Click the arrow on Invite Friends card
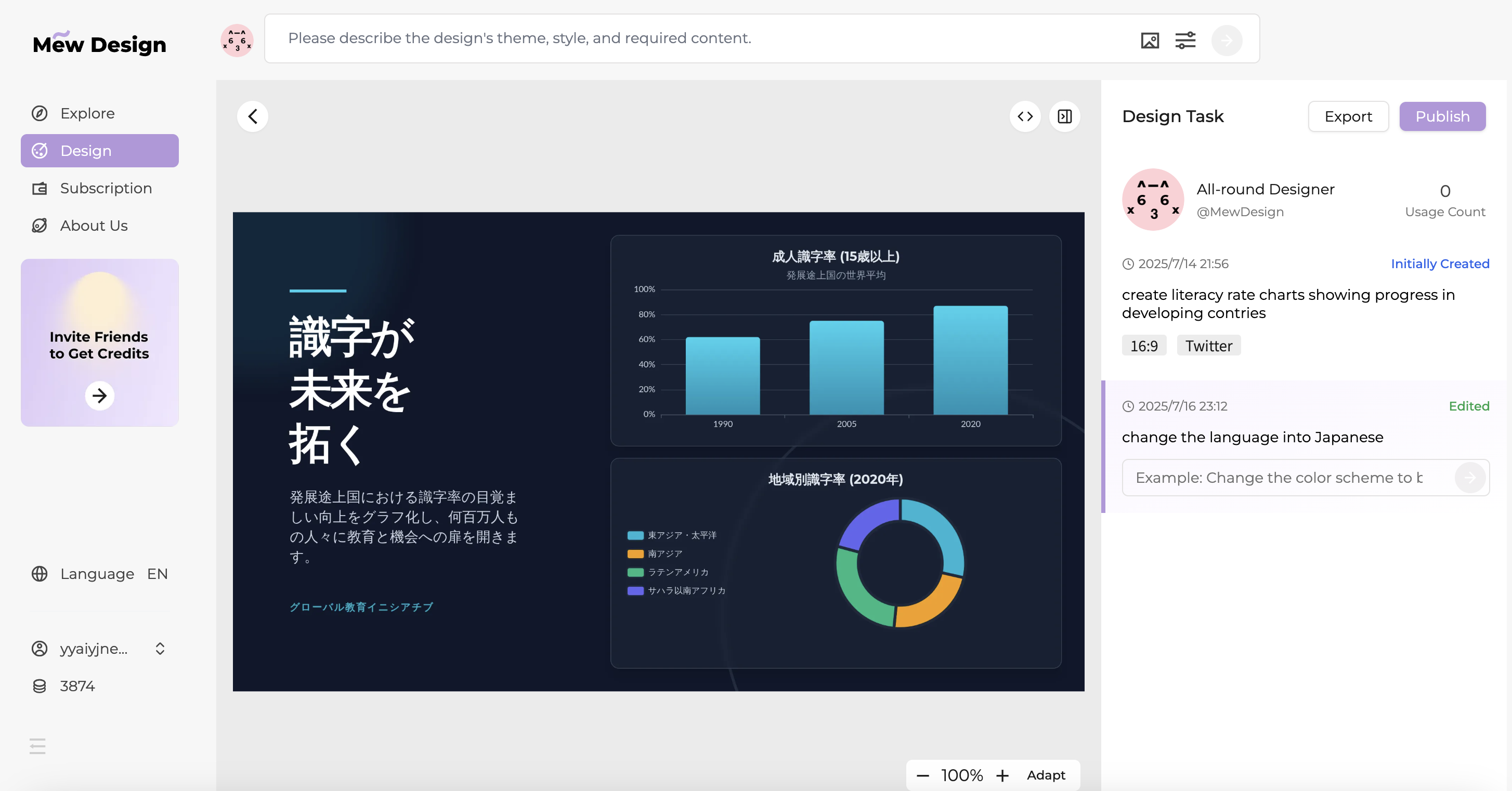The width and height of the screenshot is (1512, 791). pyautogui.click(x=100, y=395)
